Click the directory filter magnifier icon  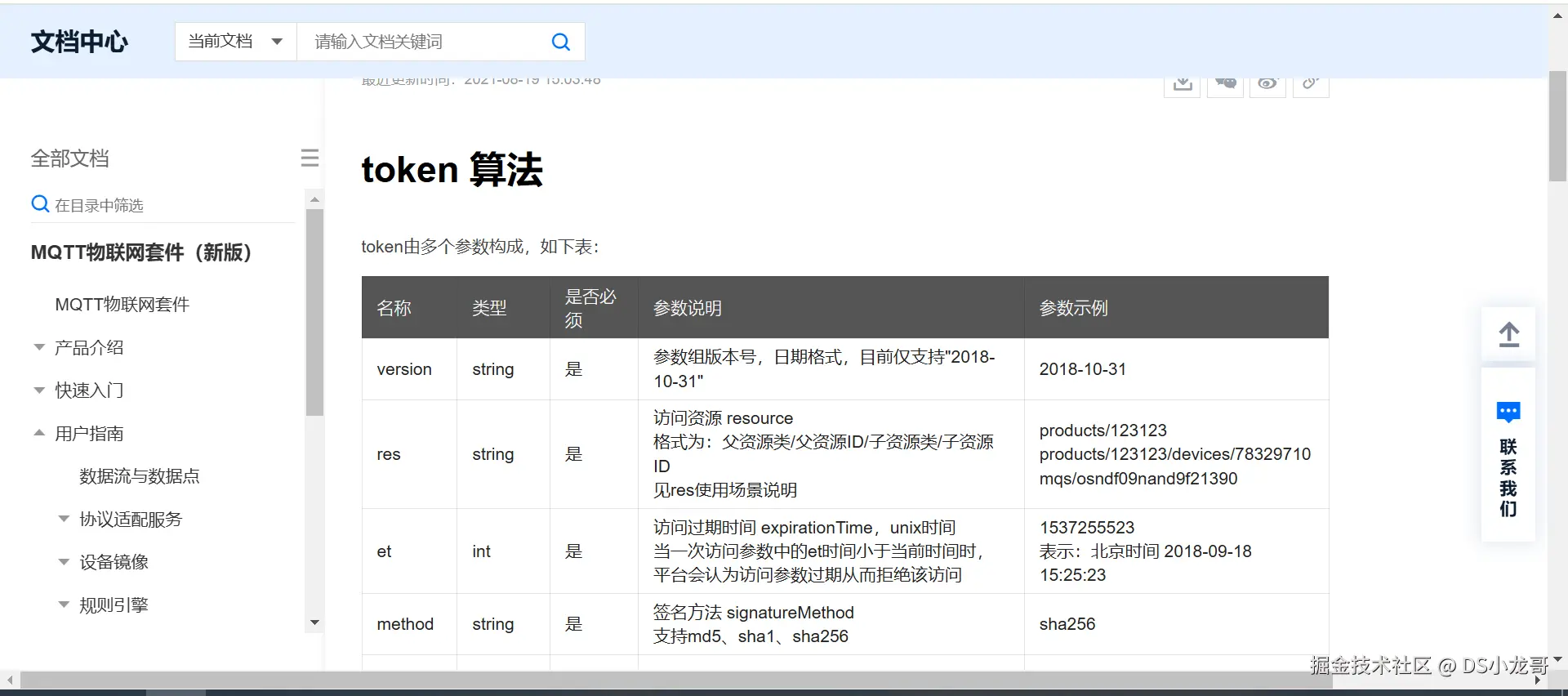pyautogui.click(x=40, y=204)
